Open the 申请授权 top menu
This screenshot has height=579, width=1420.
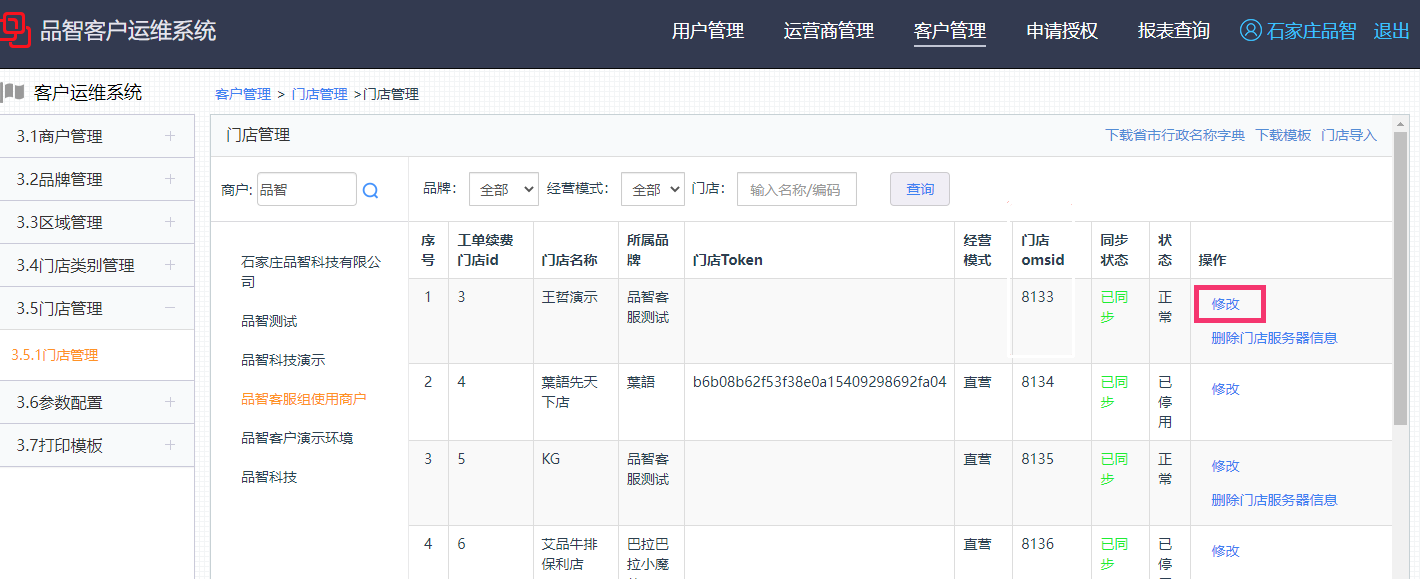[x=1062, y=31]
